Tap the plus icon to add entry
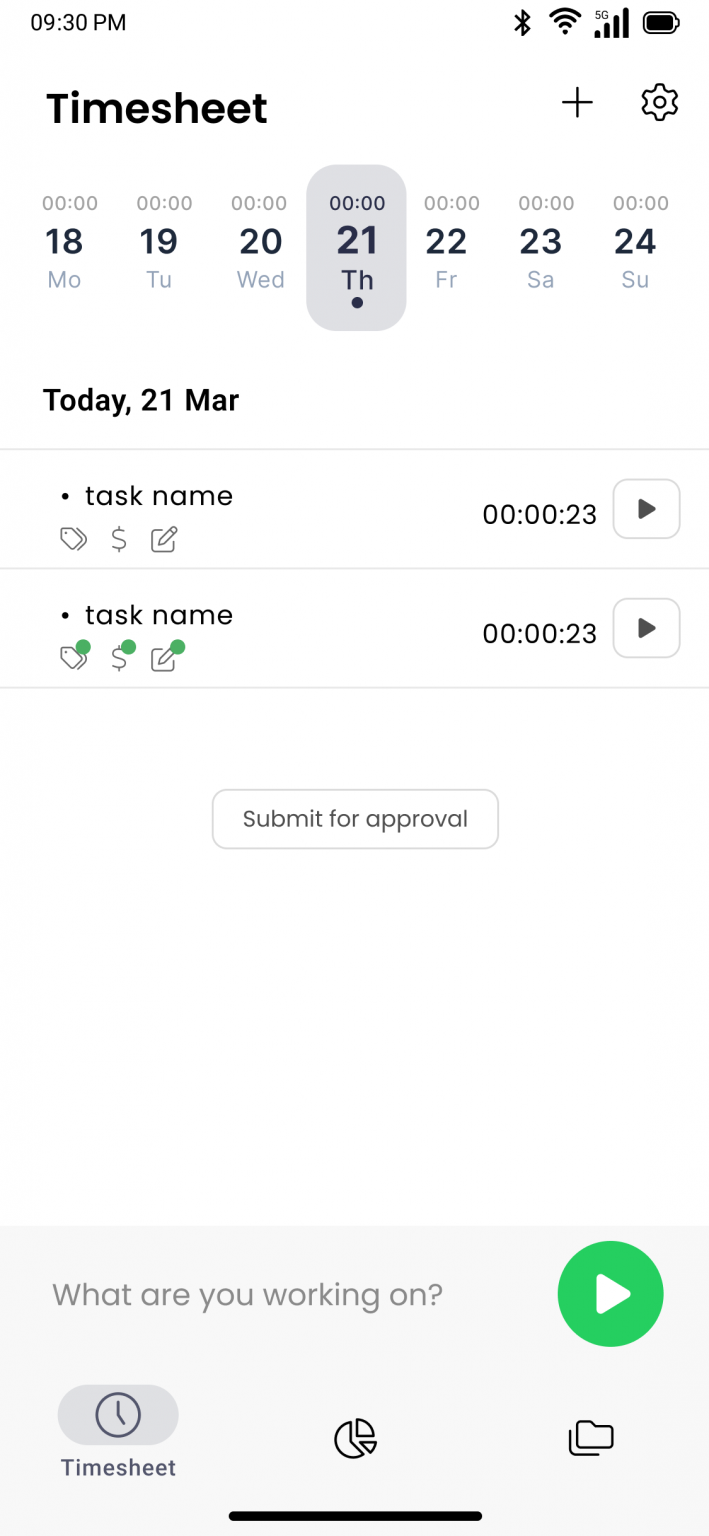This screenshot has width=709, height=1536. (577, 103)
